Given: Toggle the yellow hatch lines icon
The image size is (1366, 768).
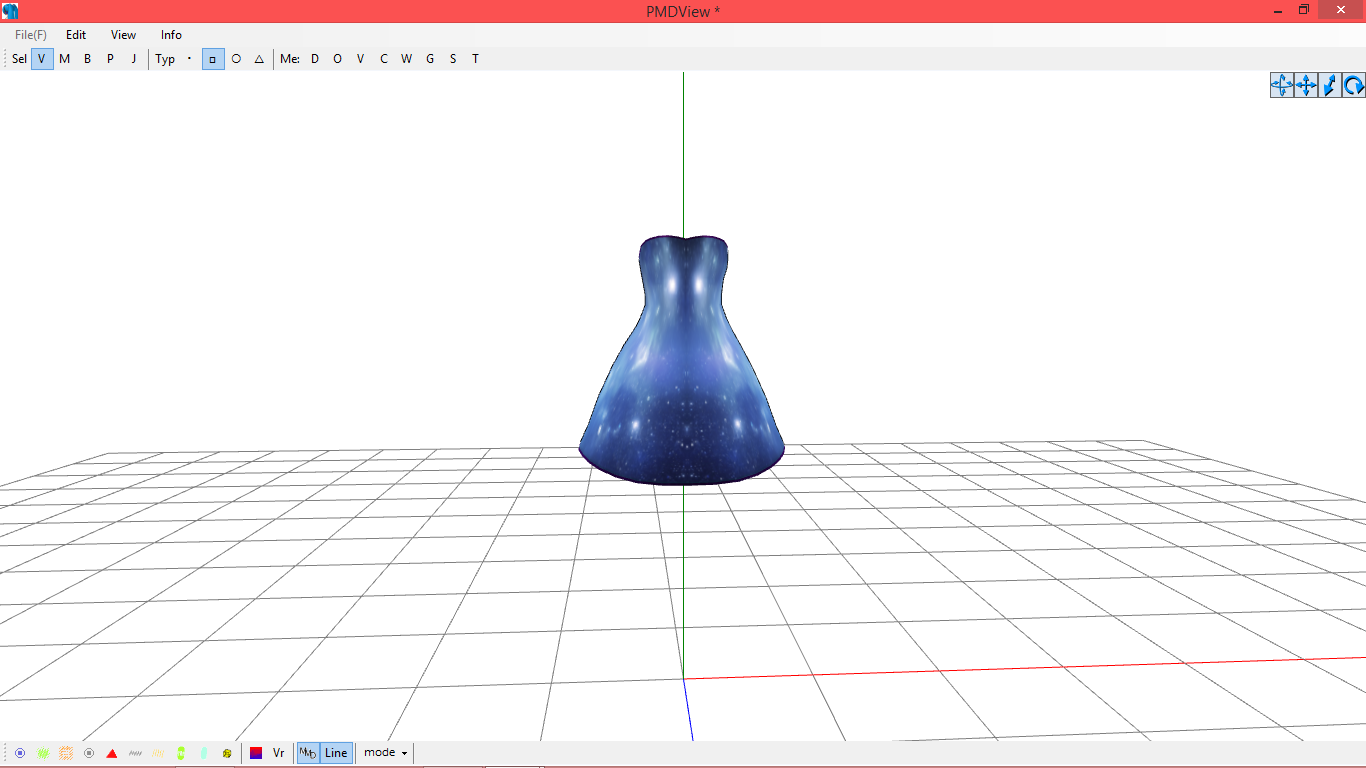Looking at the screenshot, I should point(158,753).
